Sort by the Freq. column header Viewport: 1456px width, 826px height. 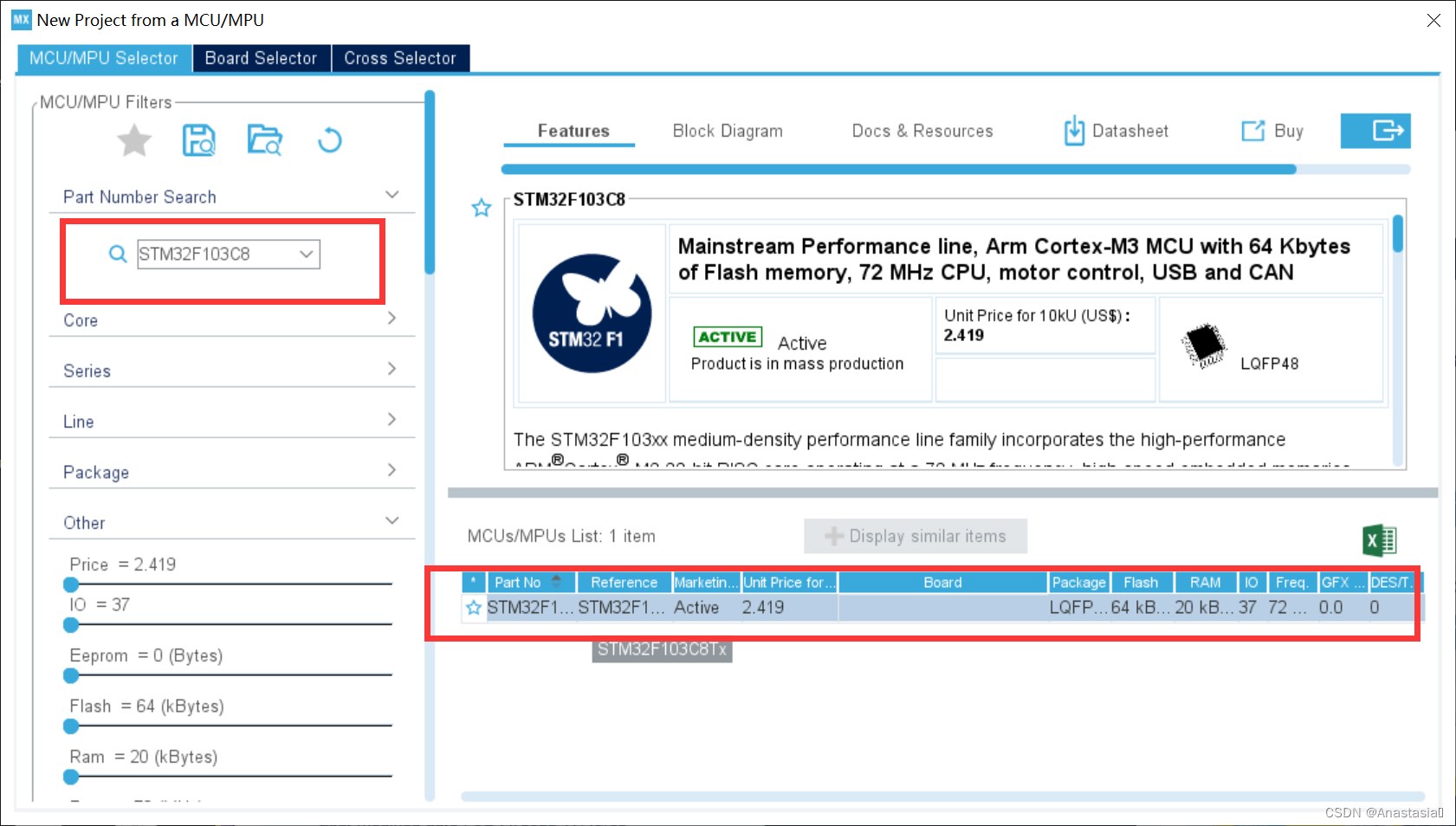[x=1292, y=583]
